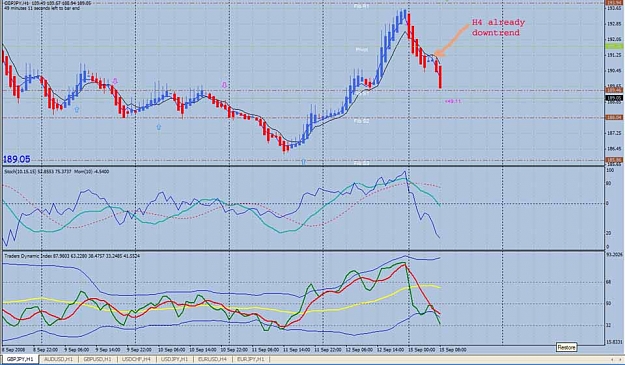Click 190.45 on the price scale

coord(614,71)
